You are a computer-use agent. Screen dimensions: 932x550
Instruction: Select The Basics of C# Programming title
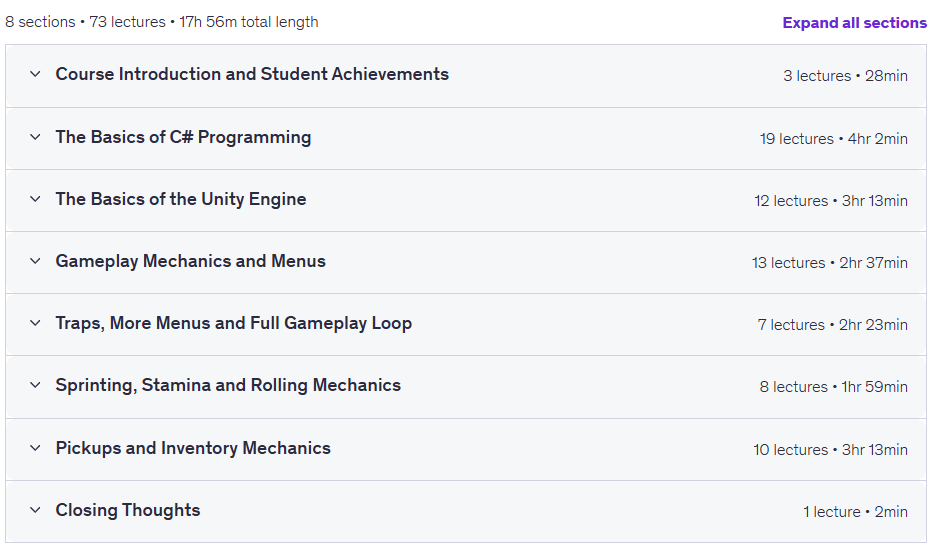183,137
